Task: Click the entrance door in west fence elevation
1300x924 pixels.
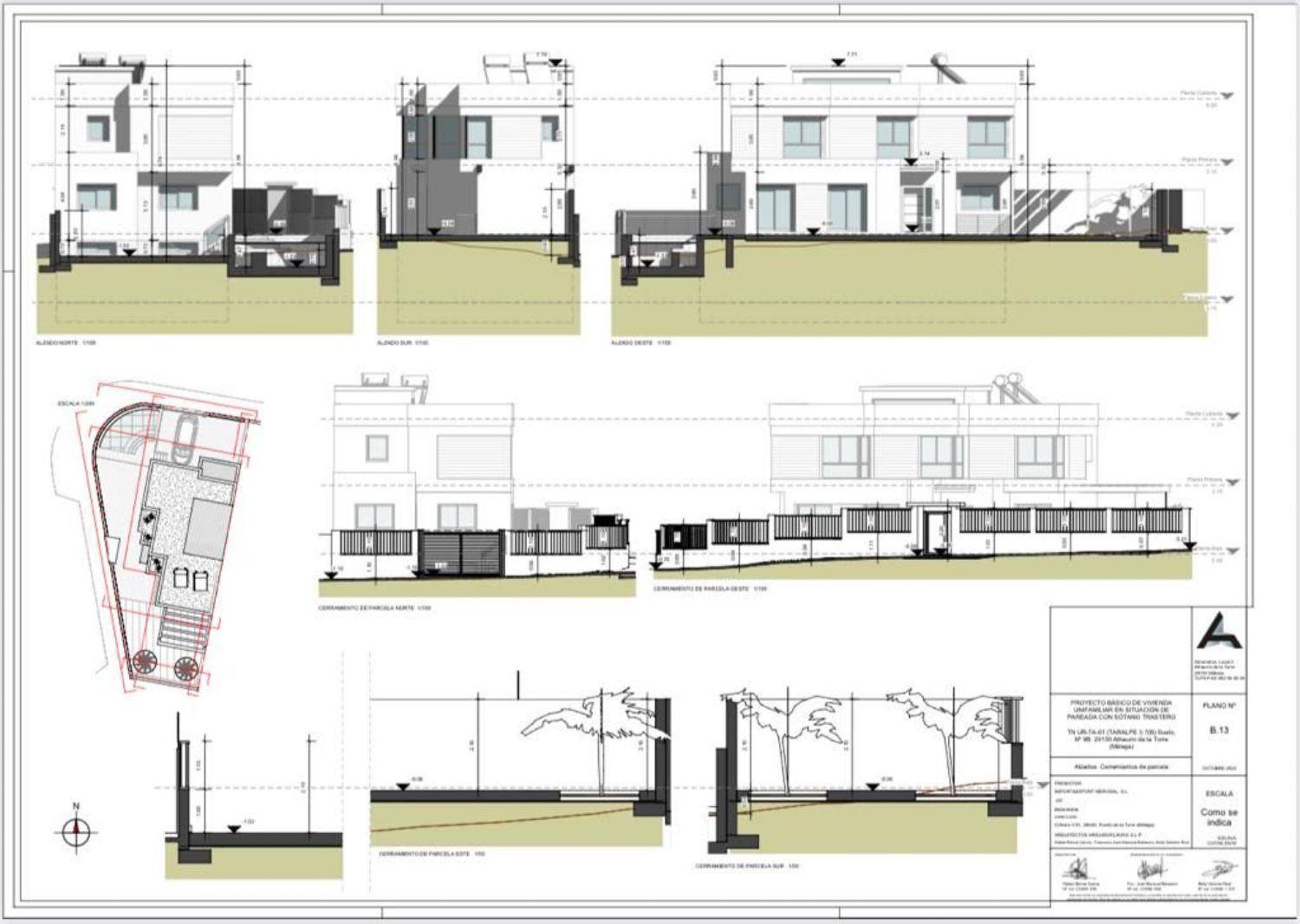Action: 935,532
